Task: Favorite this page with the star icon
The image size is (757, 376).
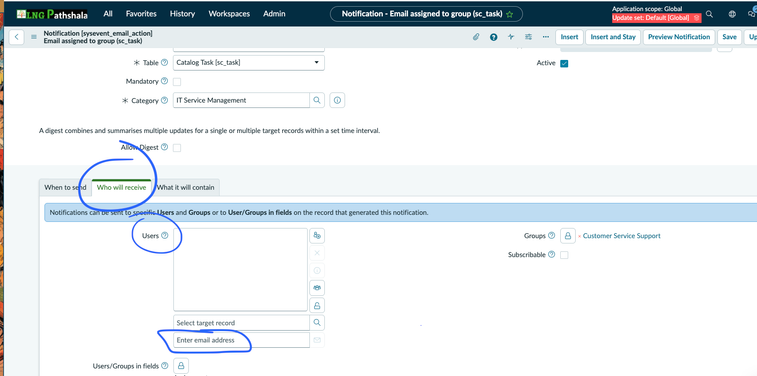Action: pos(510,14)
